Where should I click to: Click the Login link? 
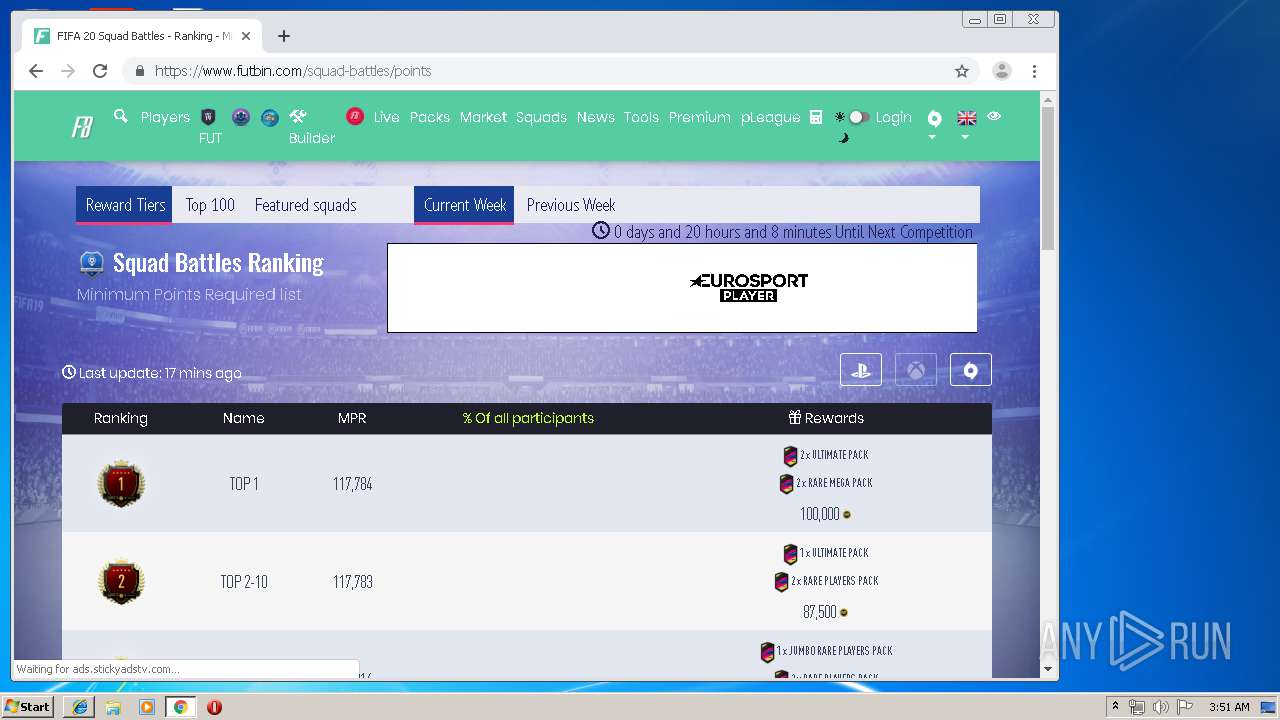tap(893, 117)
